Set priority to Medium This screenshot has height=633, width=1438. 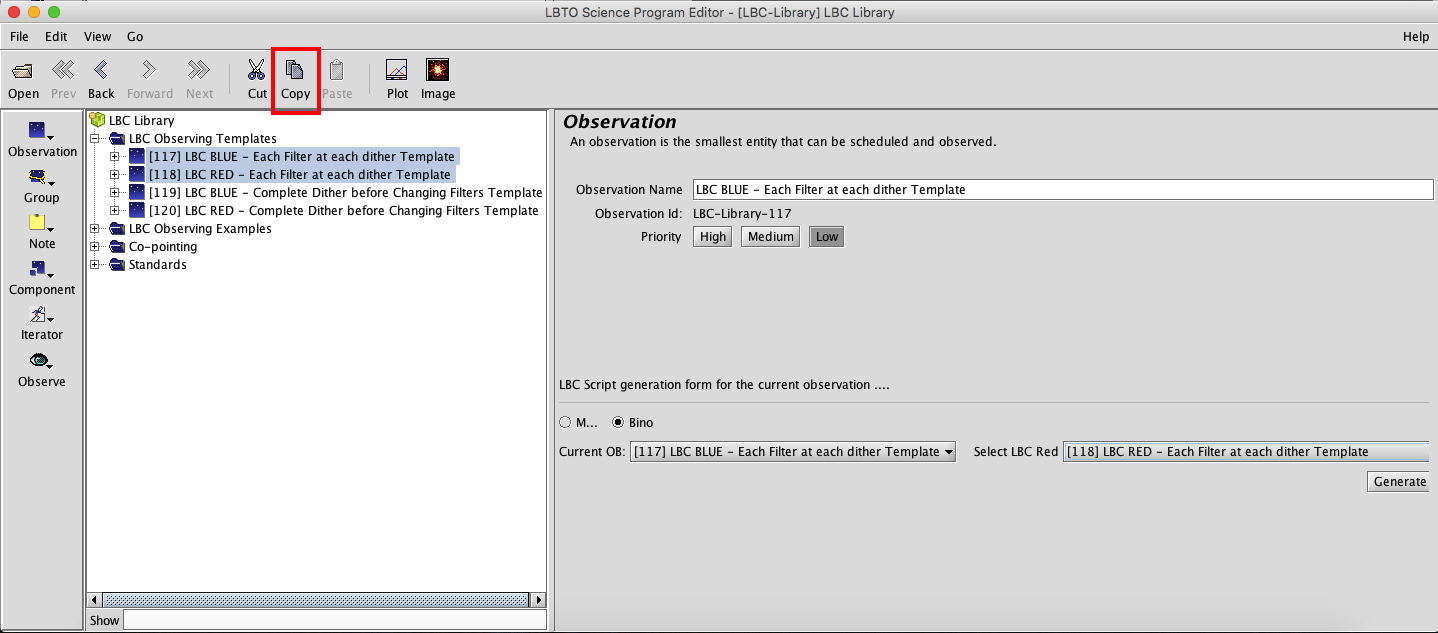coord(770,237)
